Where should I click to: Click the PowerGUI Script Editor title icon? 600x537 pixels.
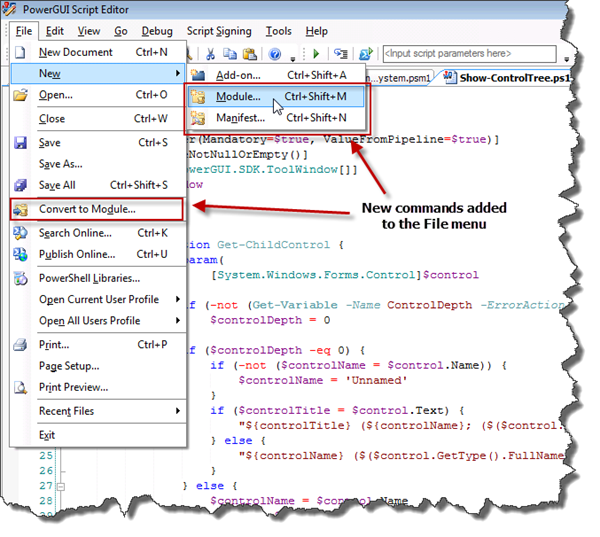9,9
